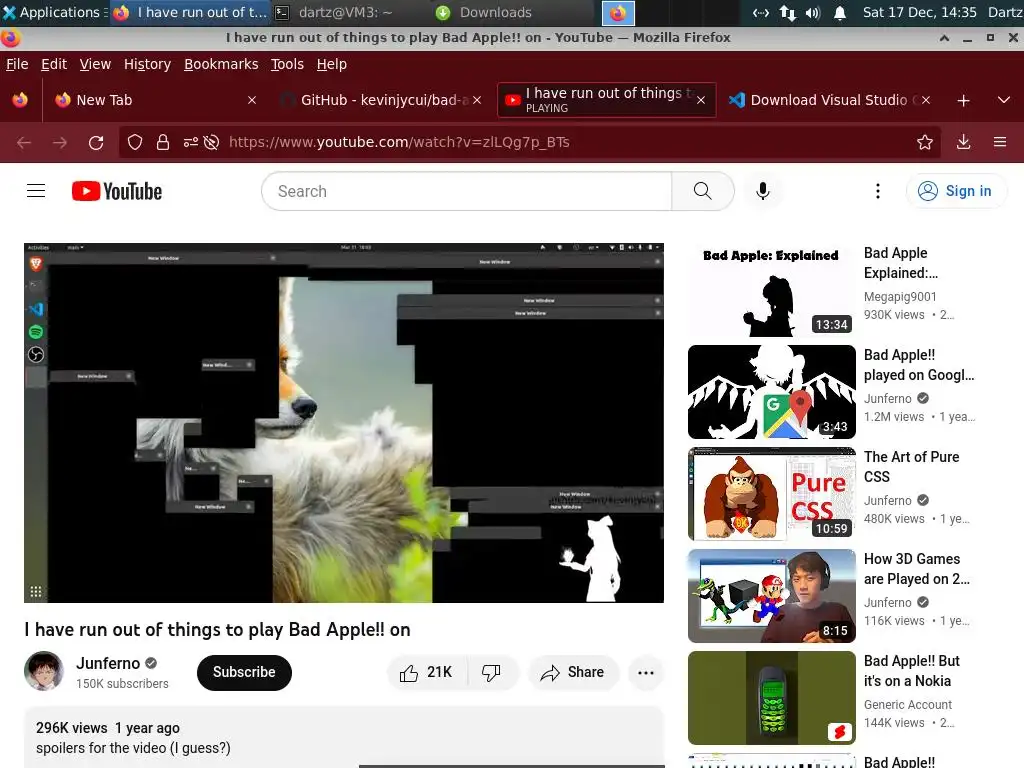Focus the YouTube Search field

tap(467, 191)
